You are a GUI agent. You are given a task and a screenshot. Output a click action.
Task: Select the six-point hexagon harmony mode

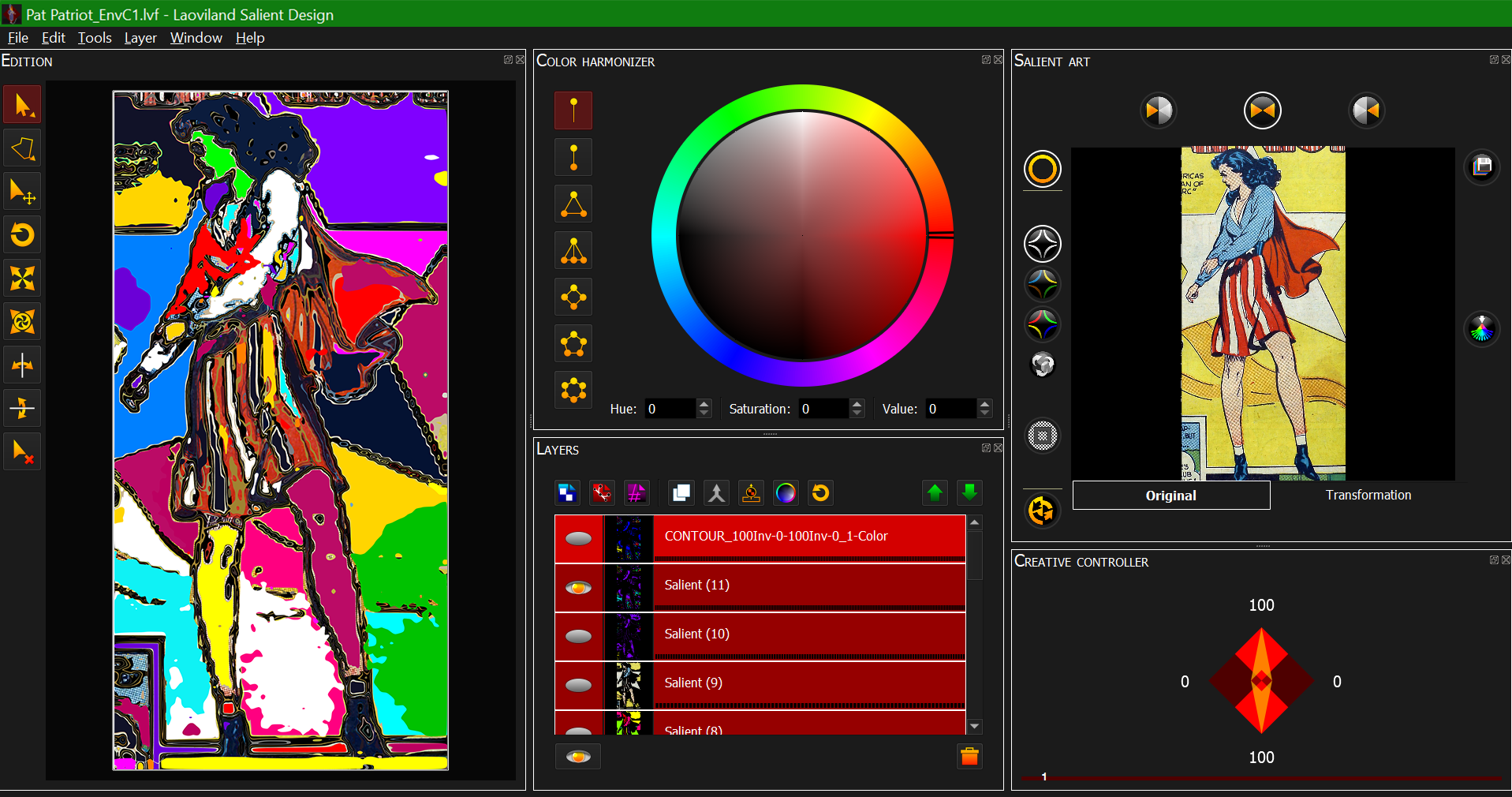(x=573, y=390)
